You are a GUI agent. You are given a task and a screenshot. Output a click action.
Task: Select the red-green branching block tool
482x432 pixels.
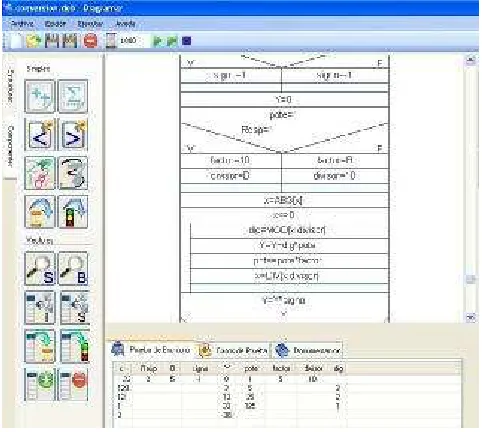[x=39, y=173]
